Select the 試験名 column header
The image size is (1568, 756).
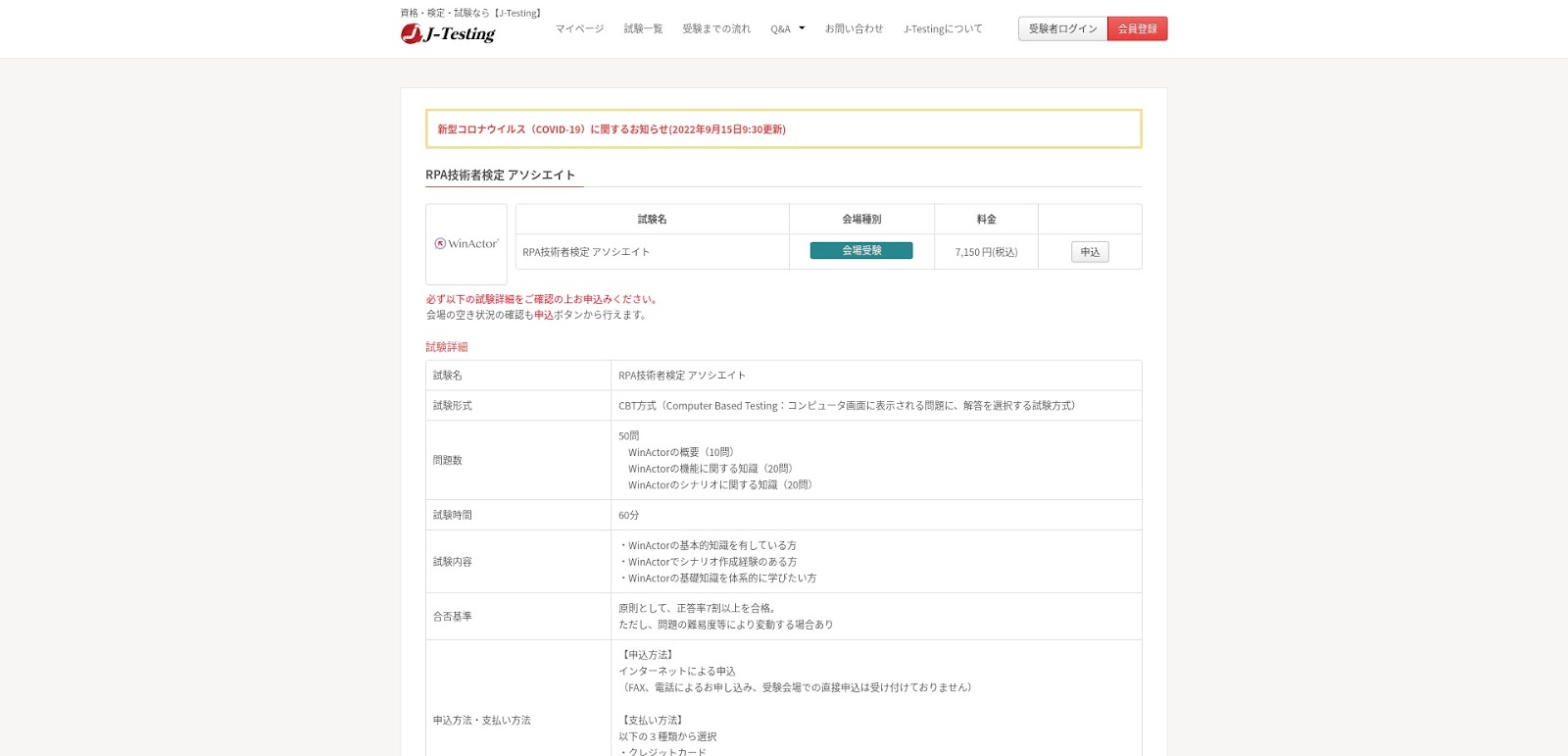pyautogui.click(x=652, y=220)
